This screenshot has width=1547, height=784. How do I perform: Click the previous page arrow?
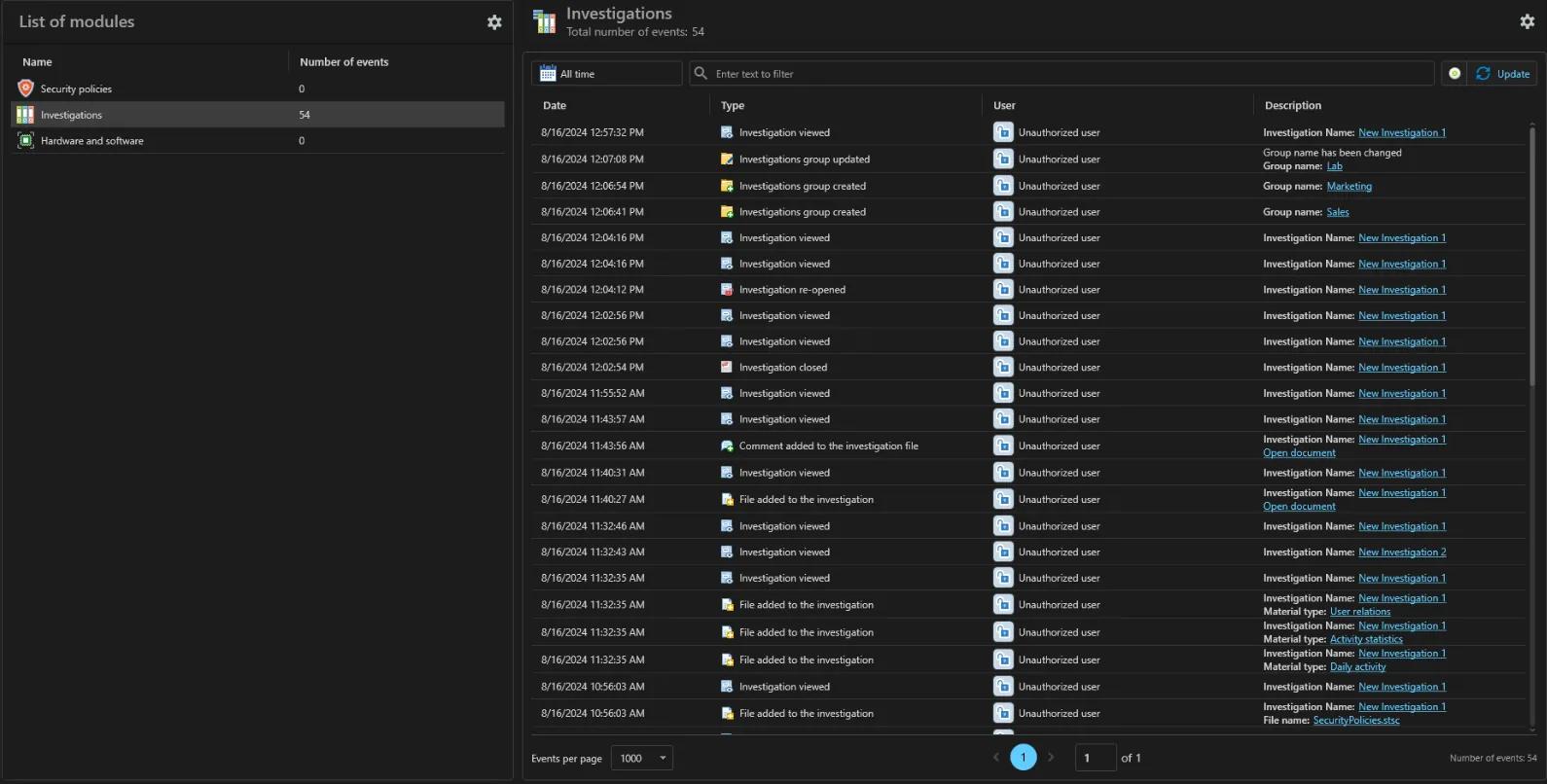[996, 757]
